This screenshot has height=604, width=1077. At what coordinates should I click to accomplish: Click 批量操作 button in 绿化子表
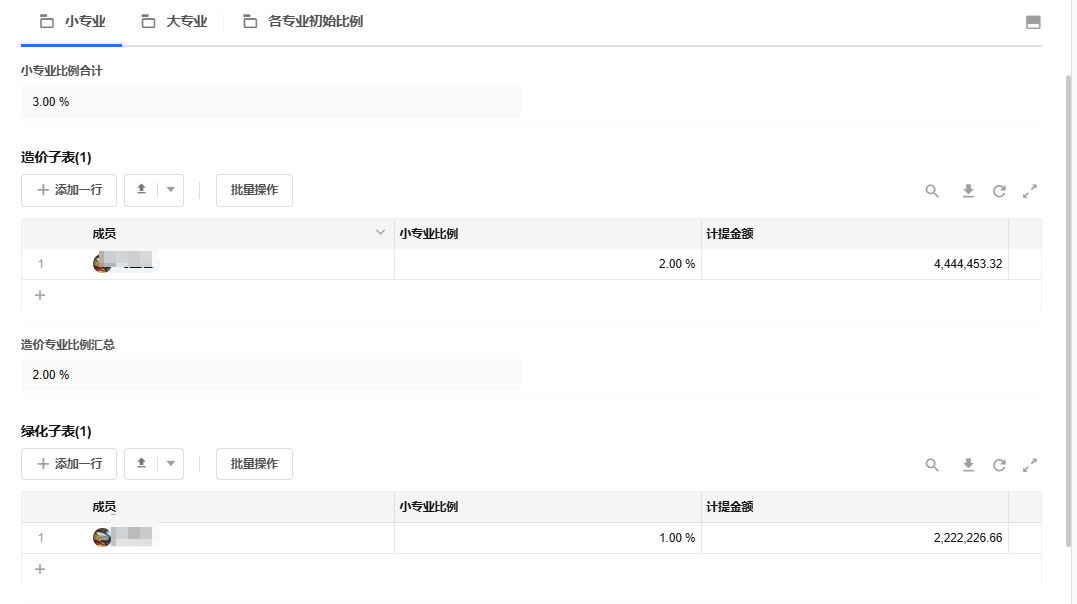click(254, 464)
